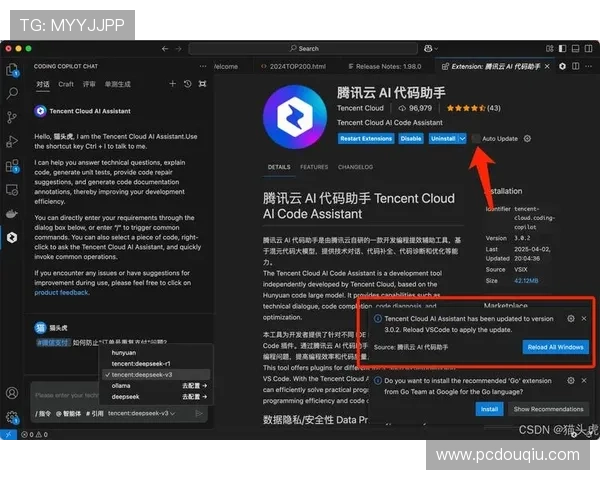Click the remote window status bar indicator
The height and width of the screenshot is (480, 600).
(x=8, y=434)
